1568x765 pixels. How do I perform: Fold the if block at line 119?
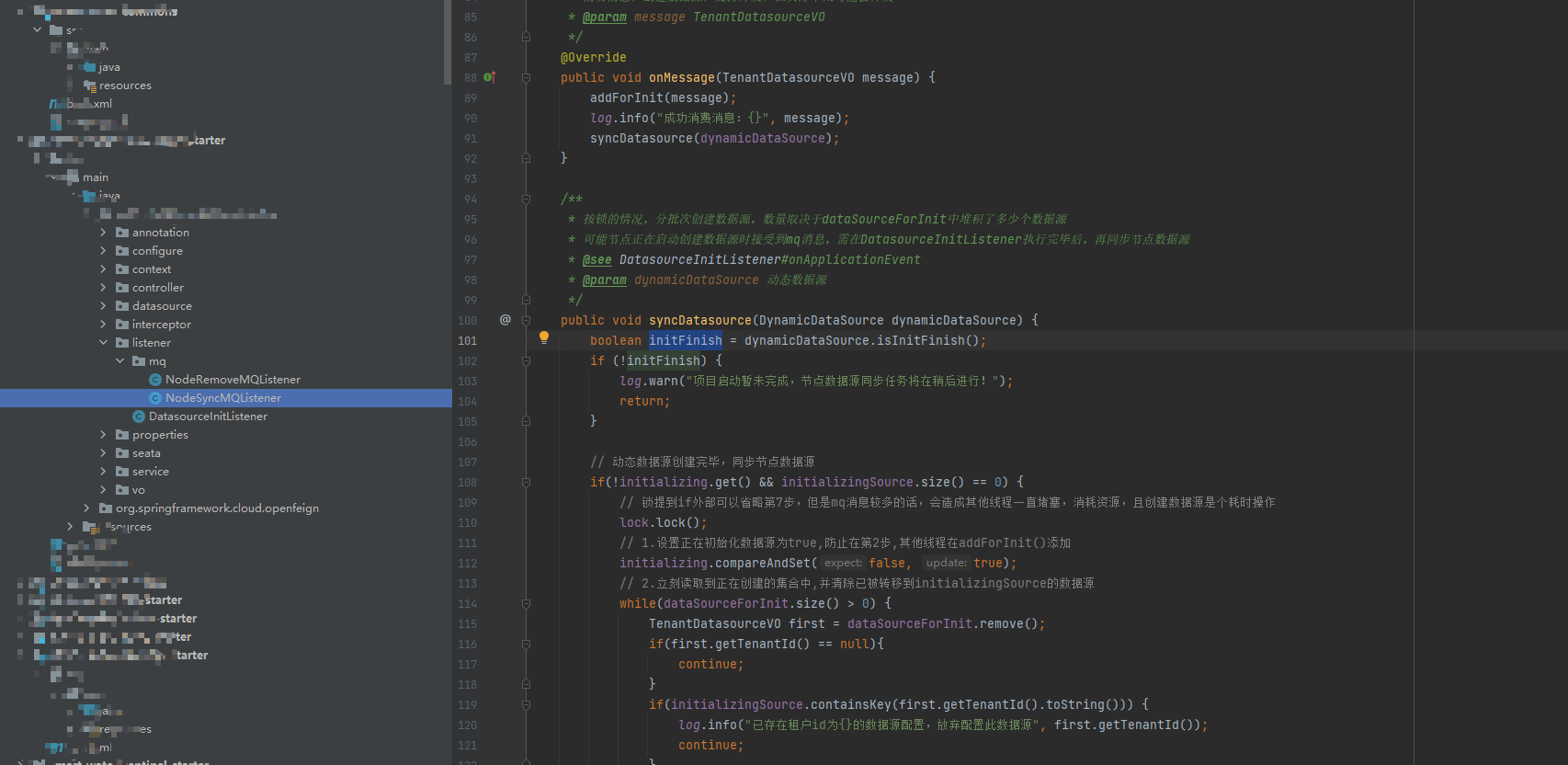click(526, 705)
